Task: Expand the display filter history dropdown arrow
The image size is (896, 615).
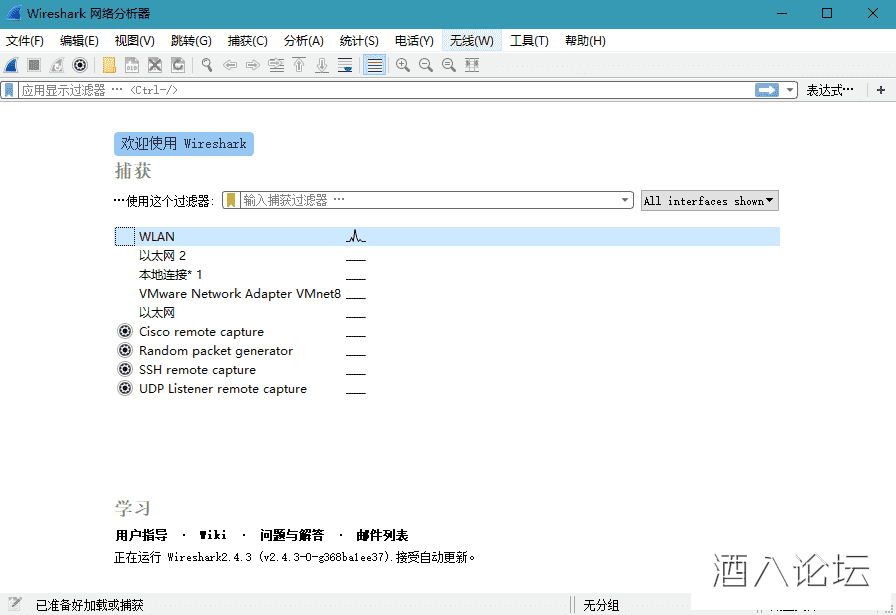Action: [791, 90]
